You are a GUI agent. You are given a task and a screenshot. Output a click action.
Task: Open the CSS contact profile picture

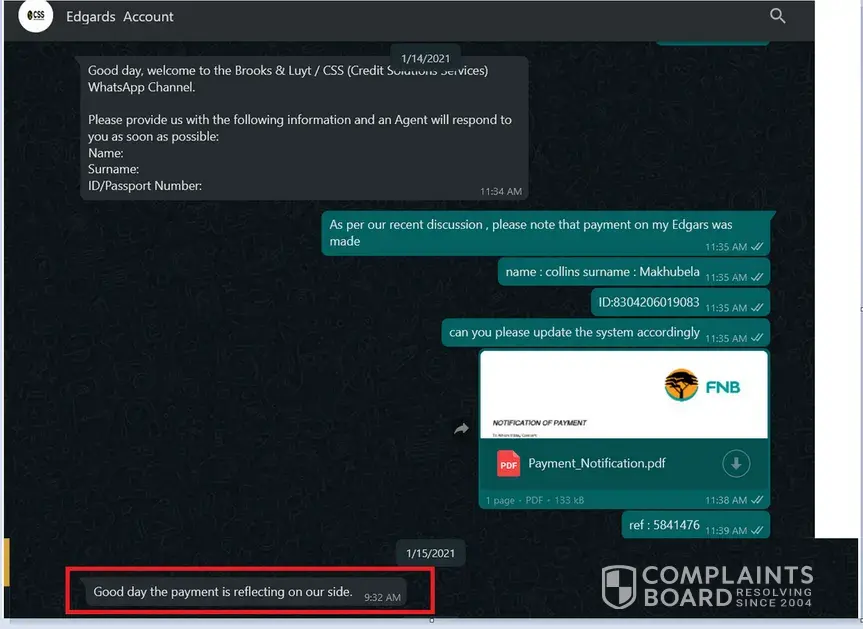coord(36,15)
